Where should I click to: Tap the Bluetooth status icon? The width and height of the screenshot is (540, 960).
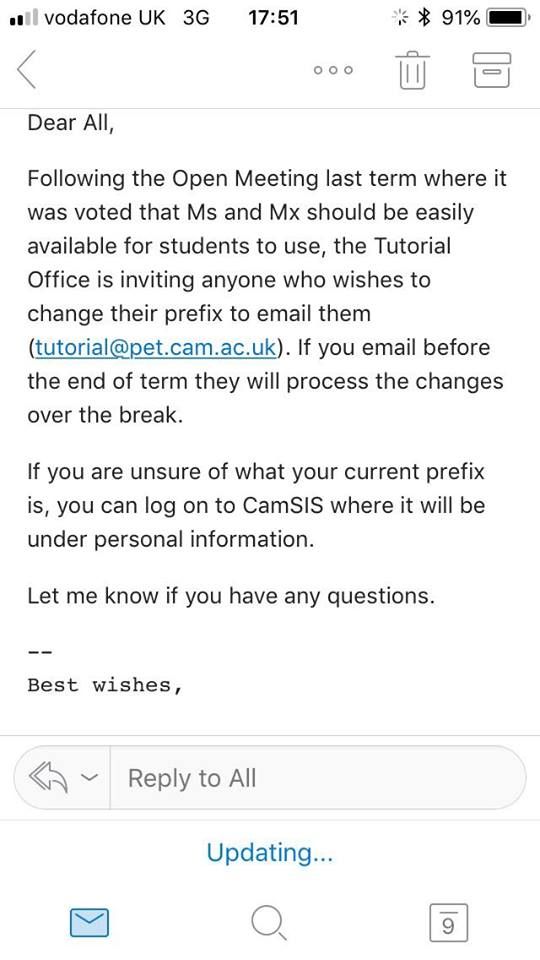(424, 18)
